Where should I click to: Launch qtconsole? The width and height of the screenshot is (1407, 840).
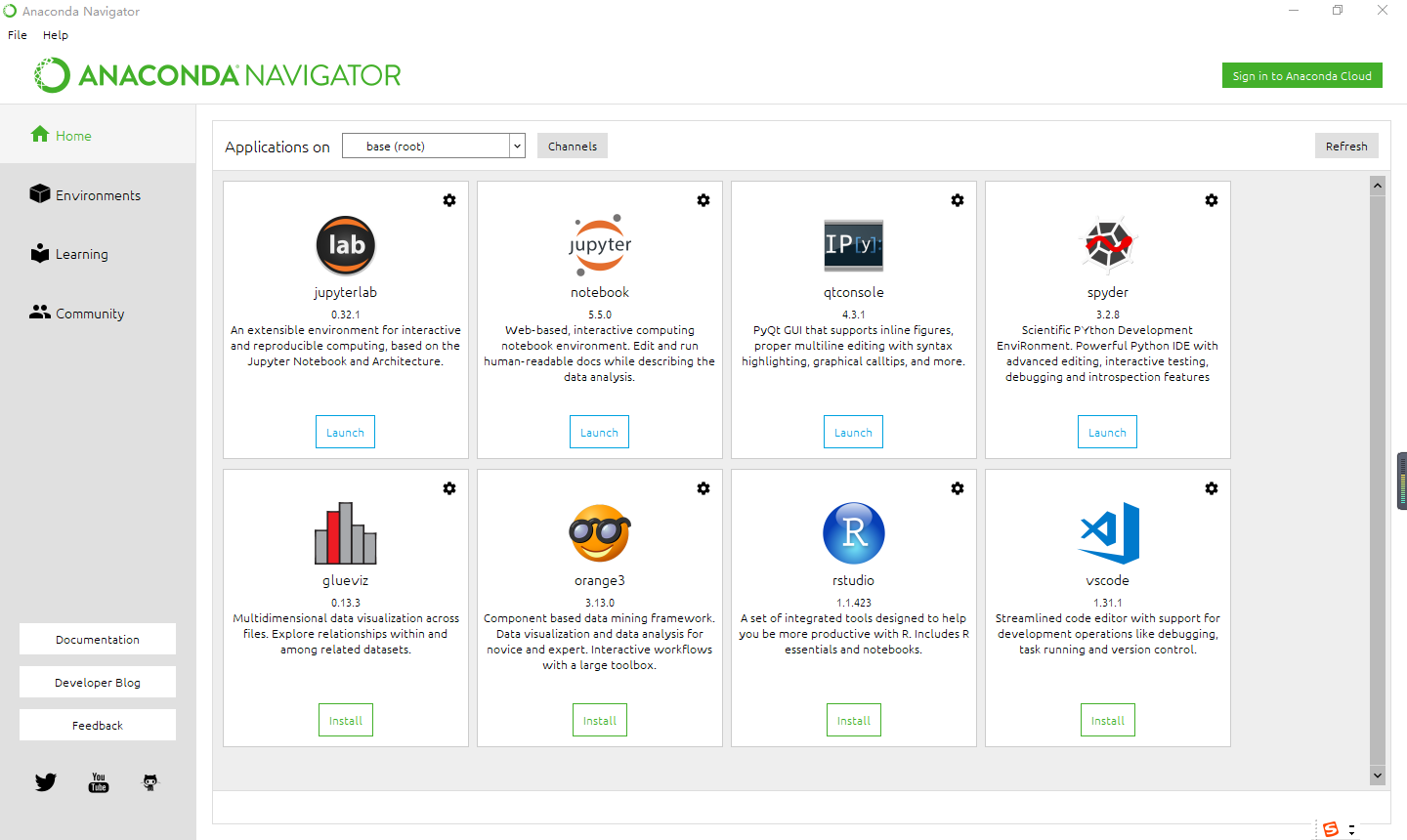click(853, 432)
